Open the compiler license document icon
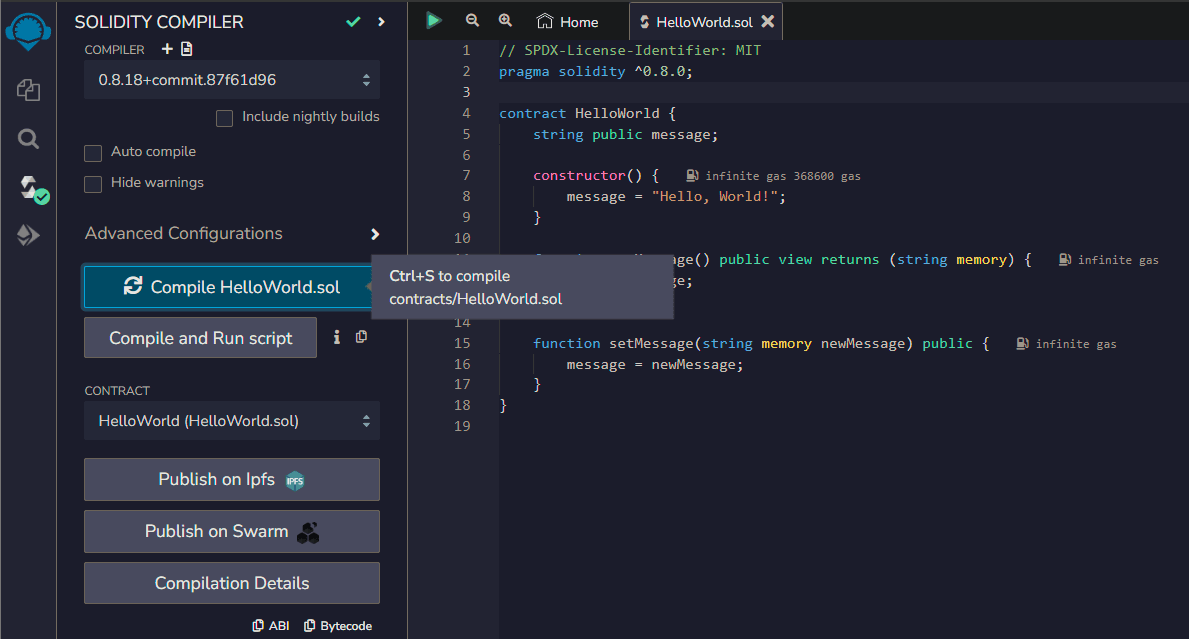1189x639 pixels. [x=187, y=49]
